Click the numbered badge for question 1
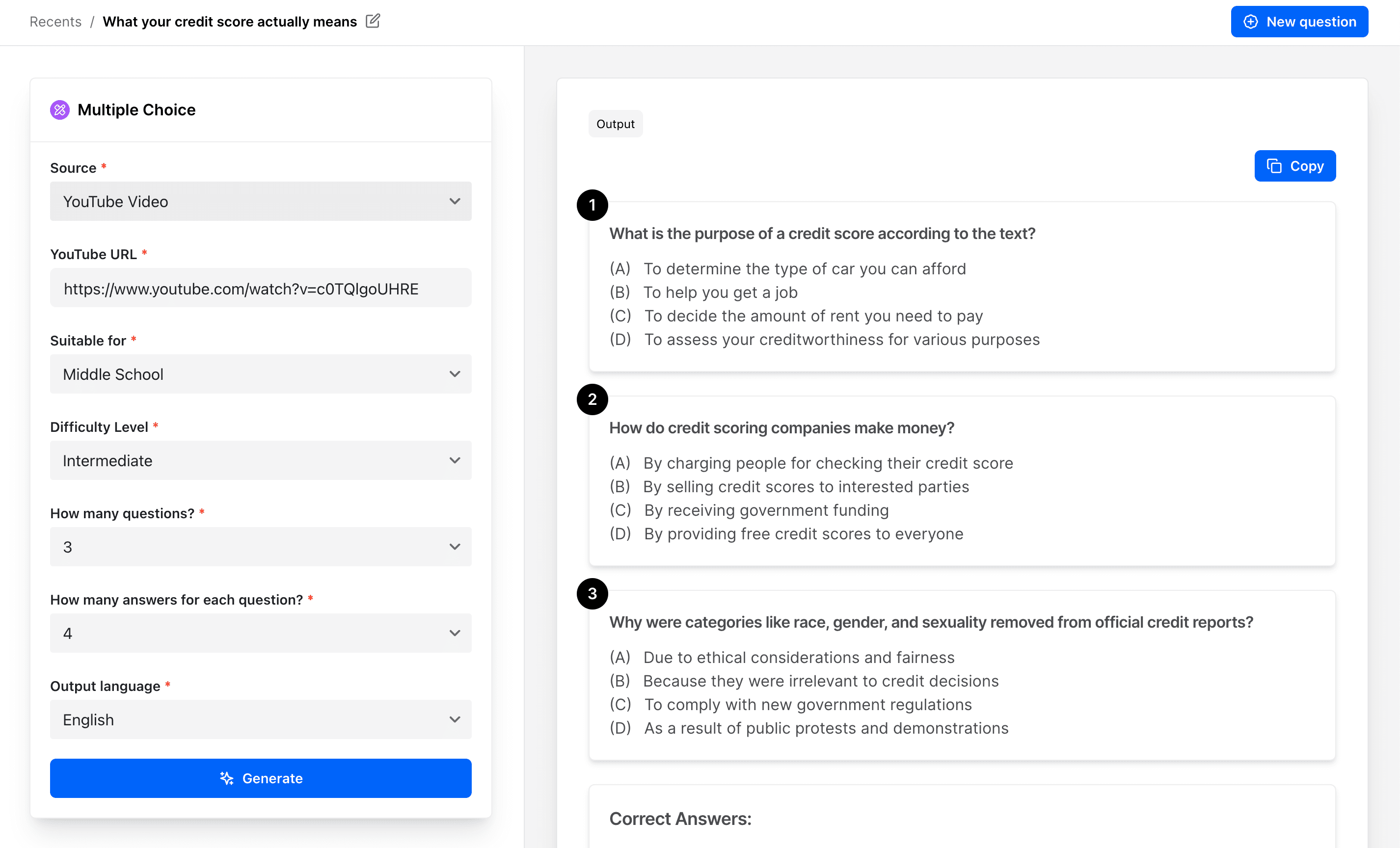This screenshot has width=1400, height=848. [x=592, y=205]
